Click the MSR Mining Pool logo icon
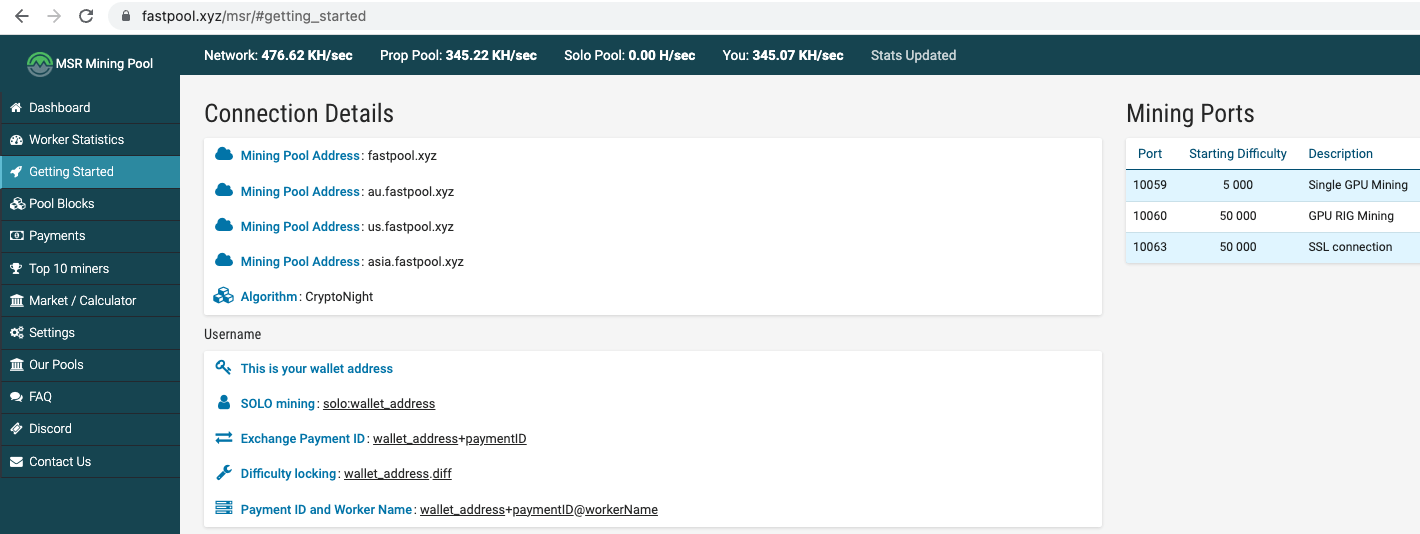This screenshot has height=534, width=1420. click(39, 64)
